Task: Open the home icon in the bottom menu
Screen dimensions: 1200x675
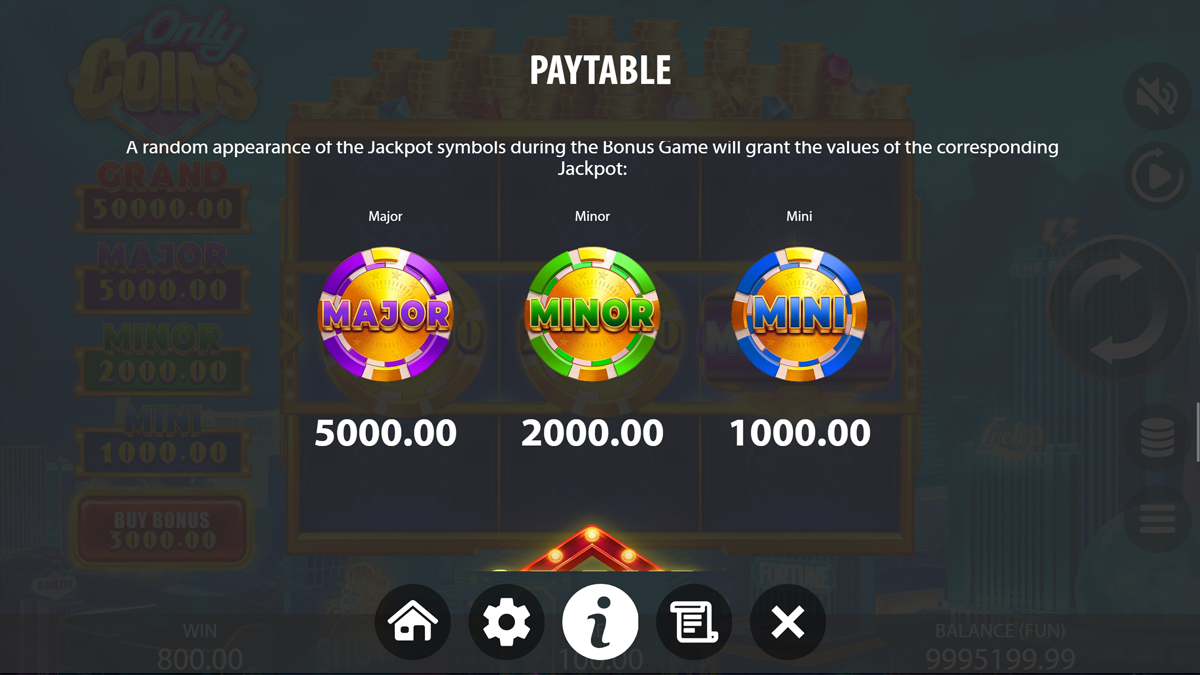Action: coord(413,622)
